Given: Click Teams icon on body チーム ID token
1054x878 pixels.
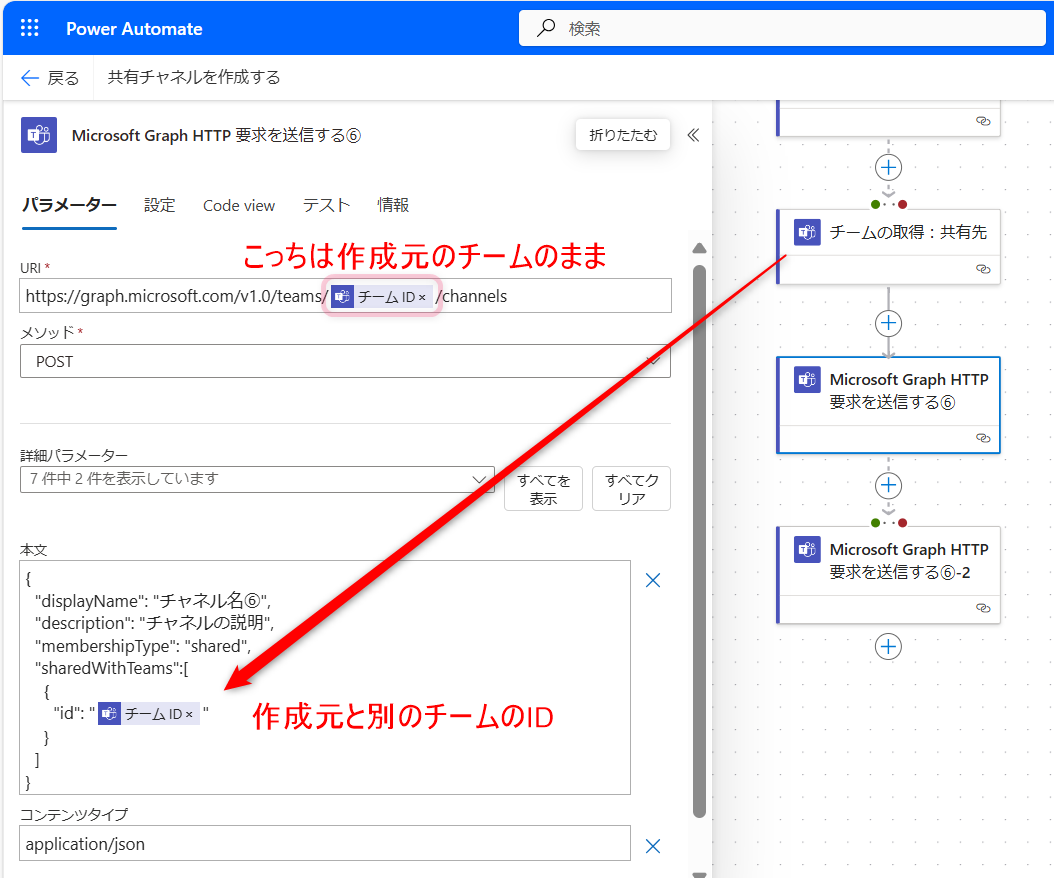Looking at the screenshot, I should pos(110,713).
